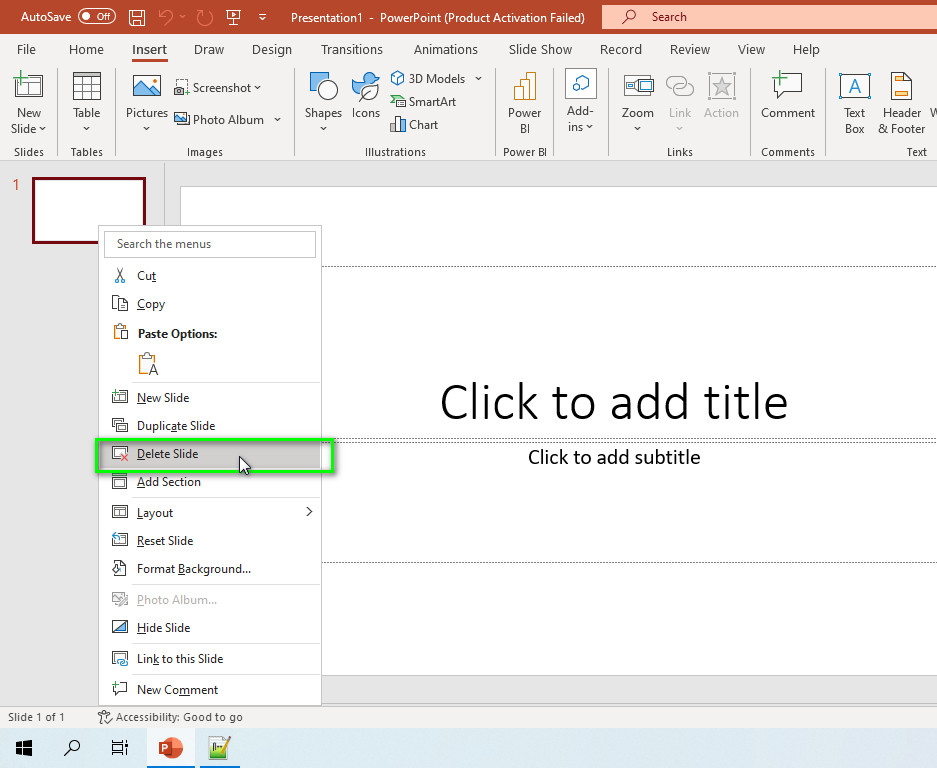
Task: Click Start From Beginning presentation icon
Action: (x=234, y=17)
